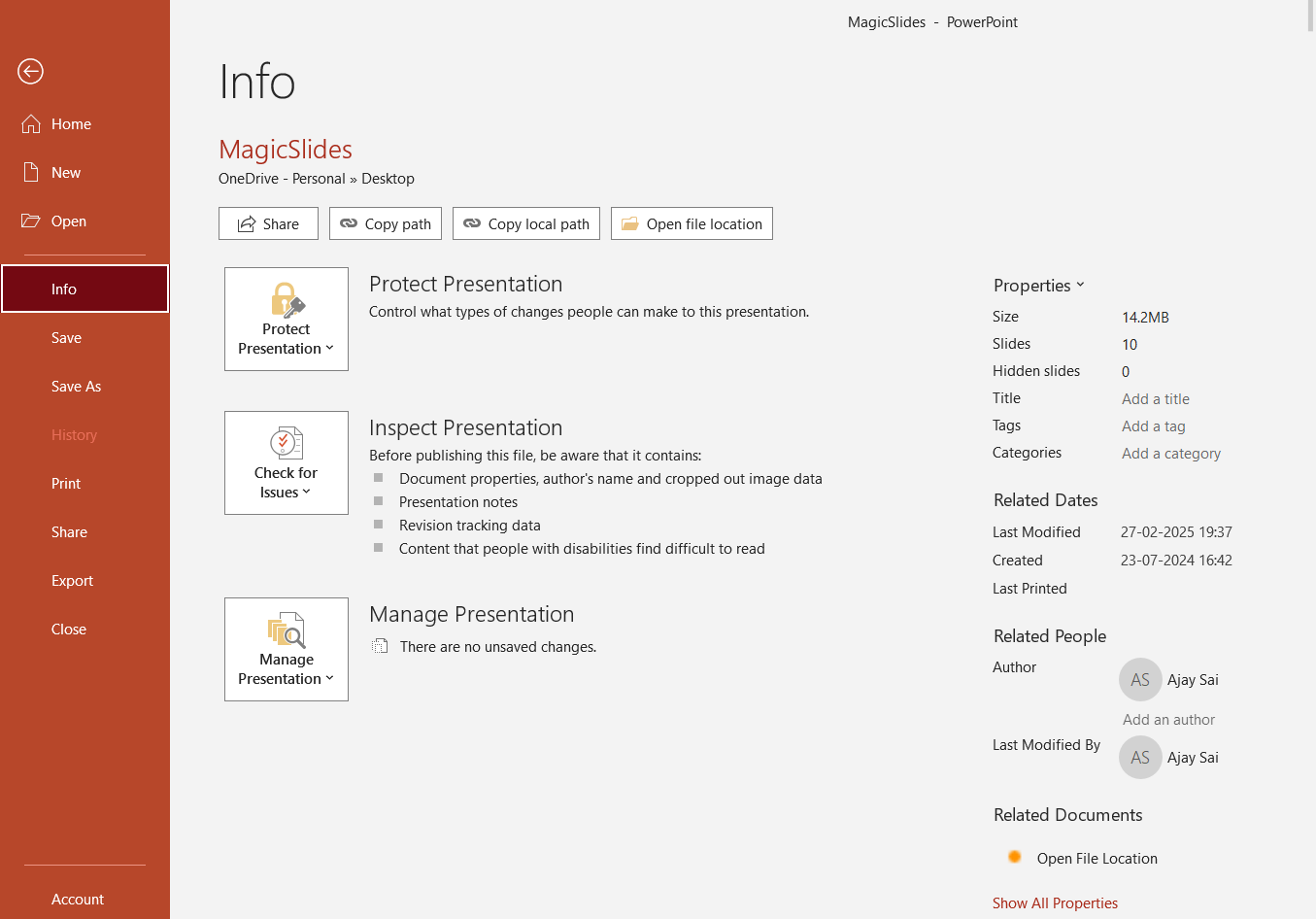
Task: Click the back arrow icon
Action: point(30,71)
